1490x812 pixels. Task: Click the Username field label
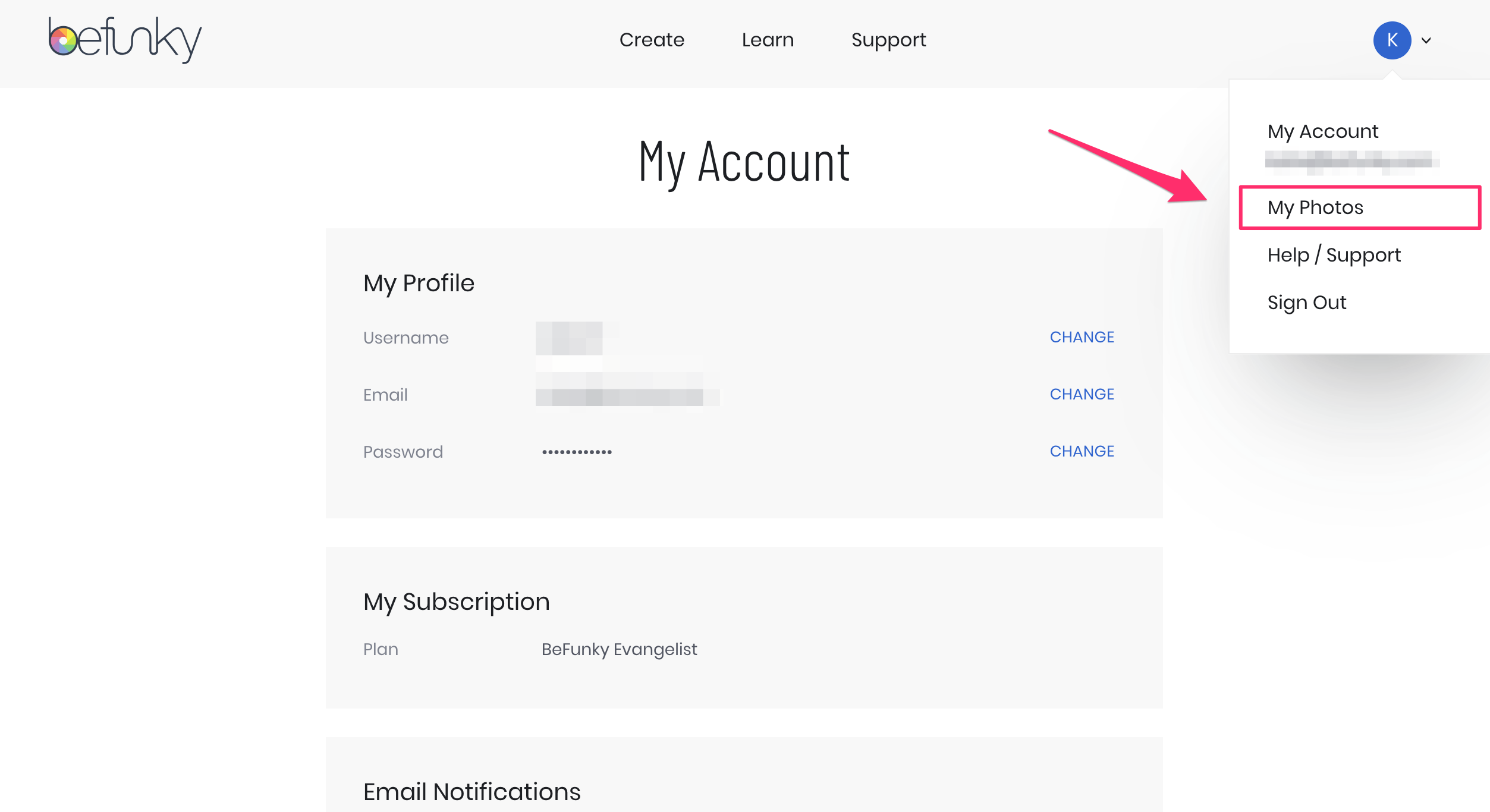[x=405, y=338]
